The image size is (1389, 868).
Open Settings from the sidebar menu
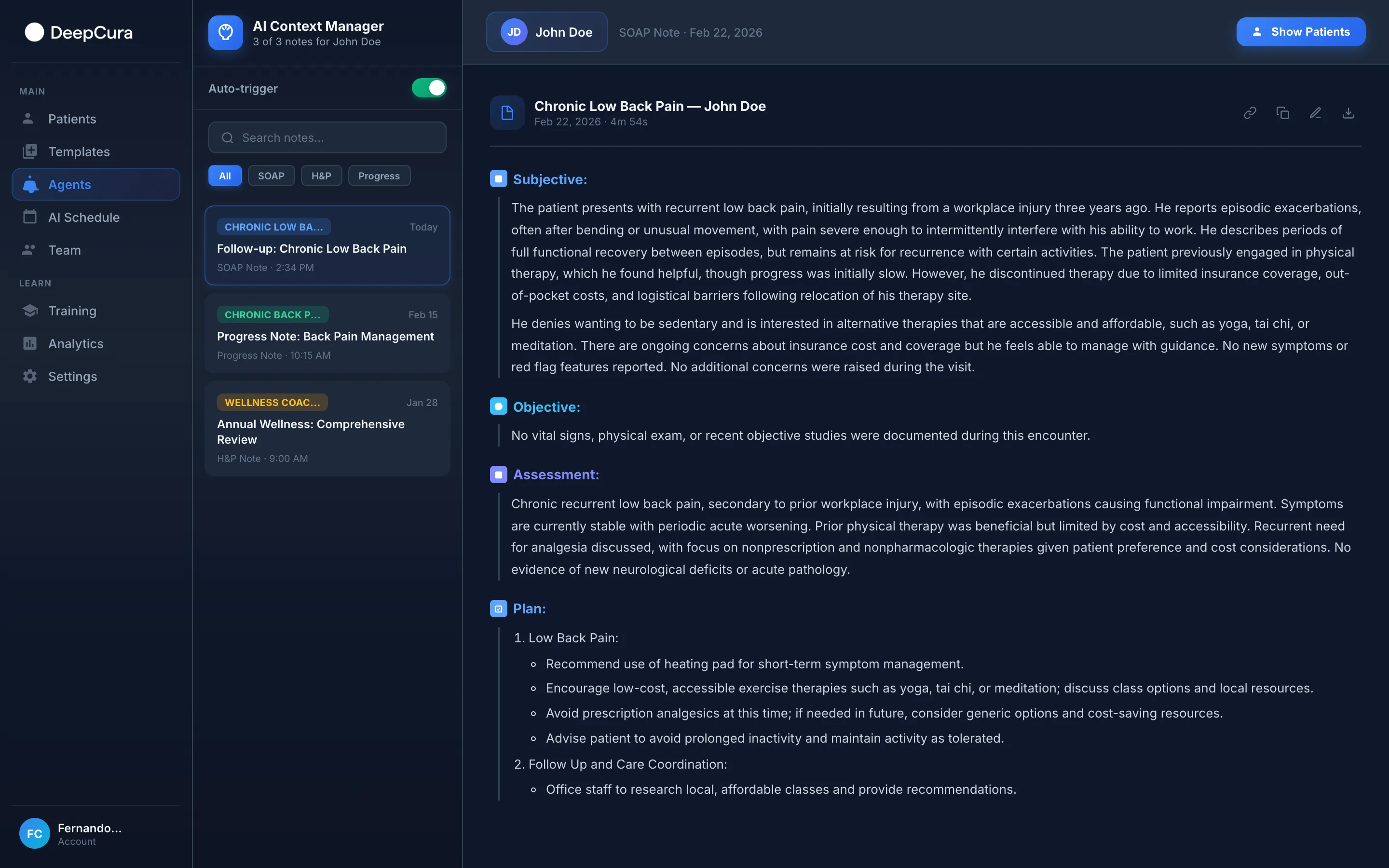pyautogui.click(x=72, y=376)
